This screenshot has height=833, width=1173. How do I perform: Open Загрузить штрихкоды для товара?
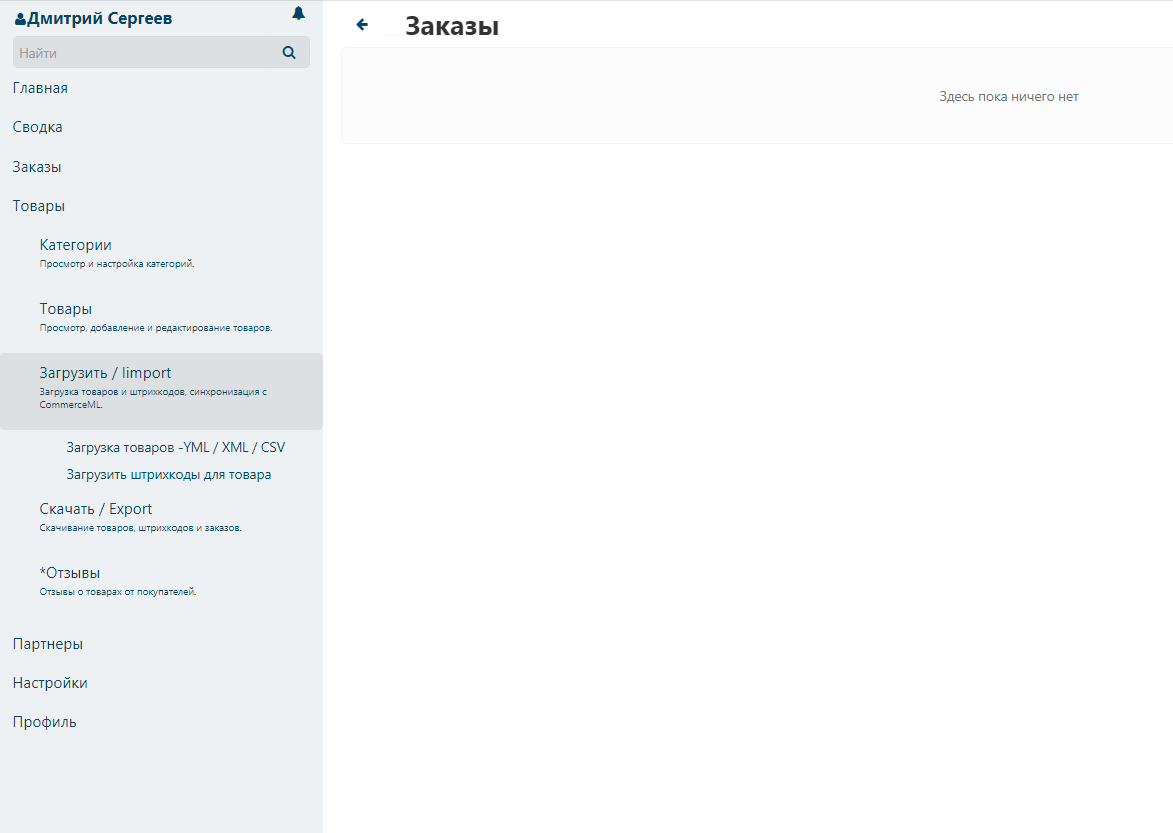(x=169, y=474)
